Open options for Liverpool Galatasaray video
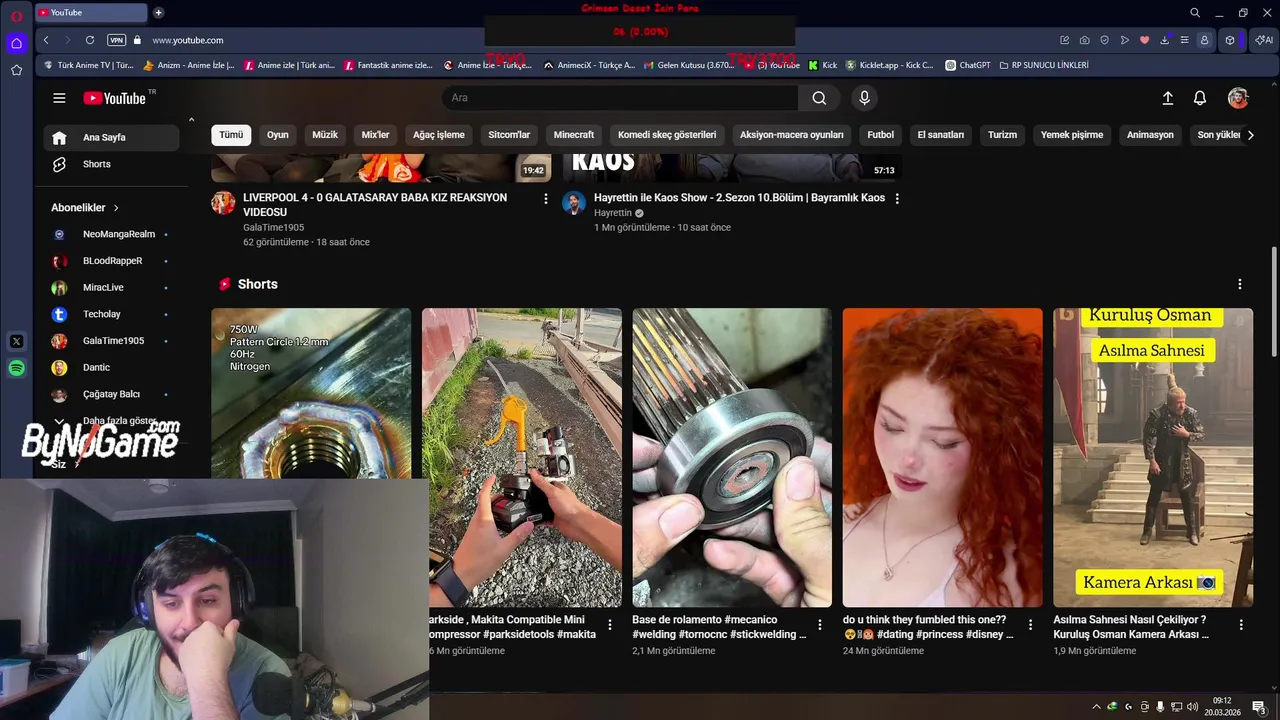Viewport: 1280px width, 720px height. coord(545,198)
